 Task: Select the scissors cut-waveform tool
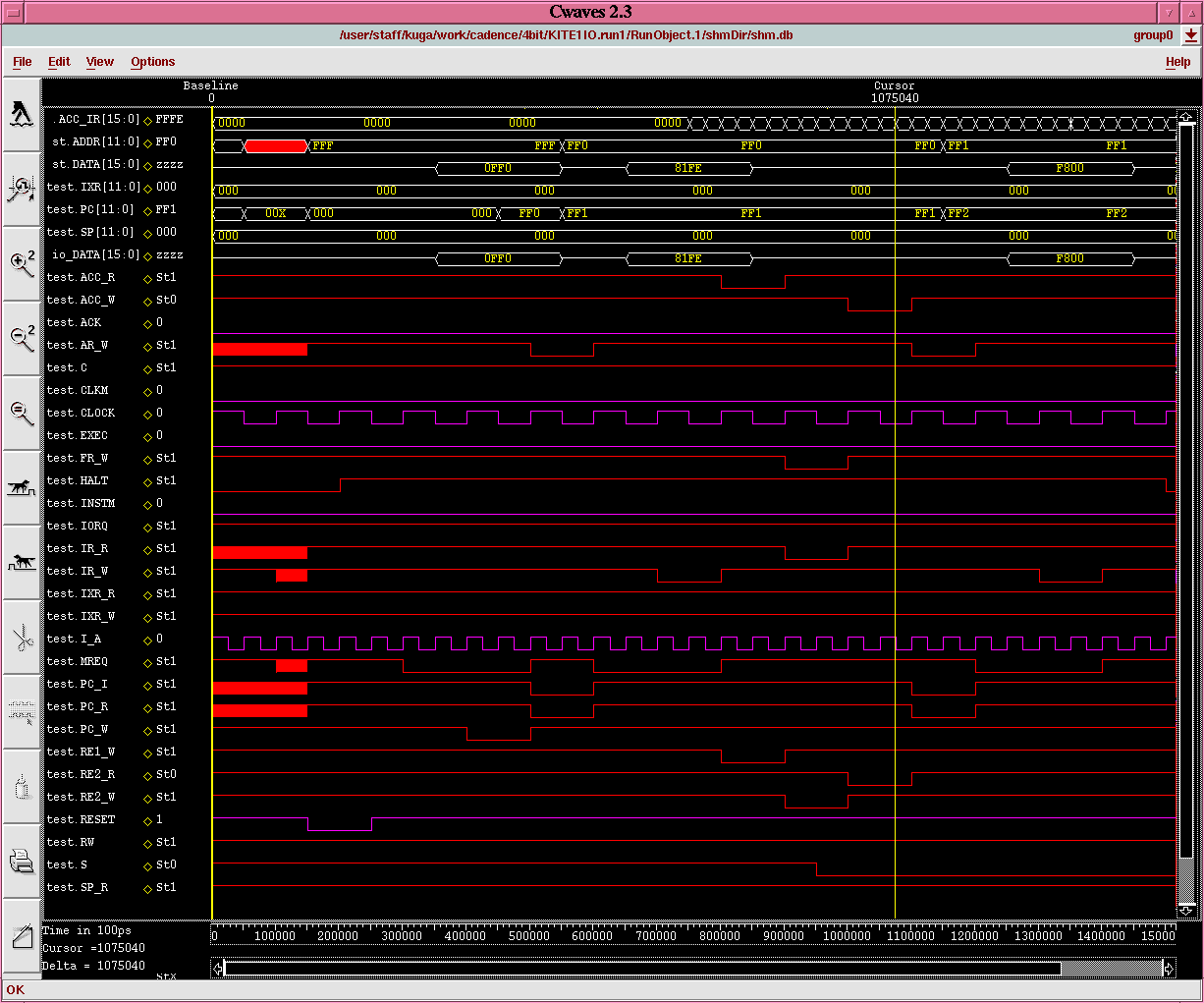pos(22,635)
